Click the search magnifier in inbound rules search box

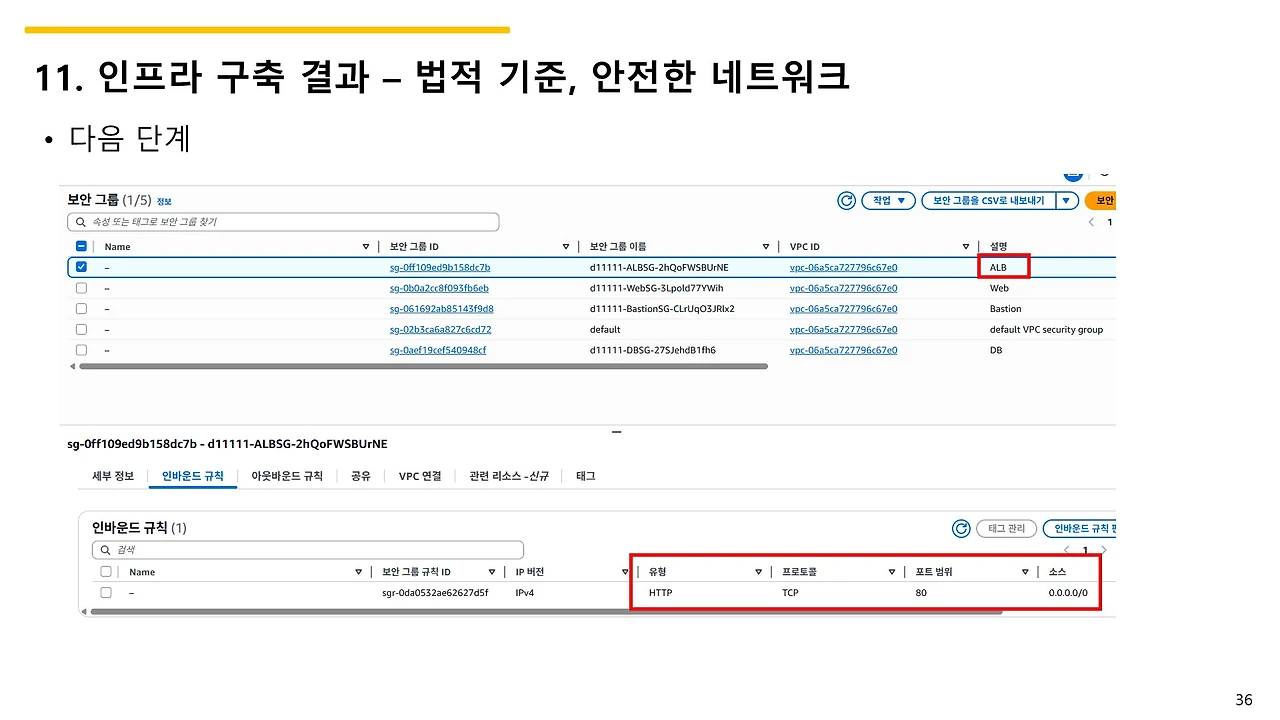click(x=105, y=549)
